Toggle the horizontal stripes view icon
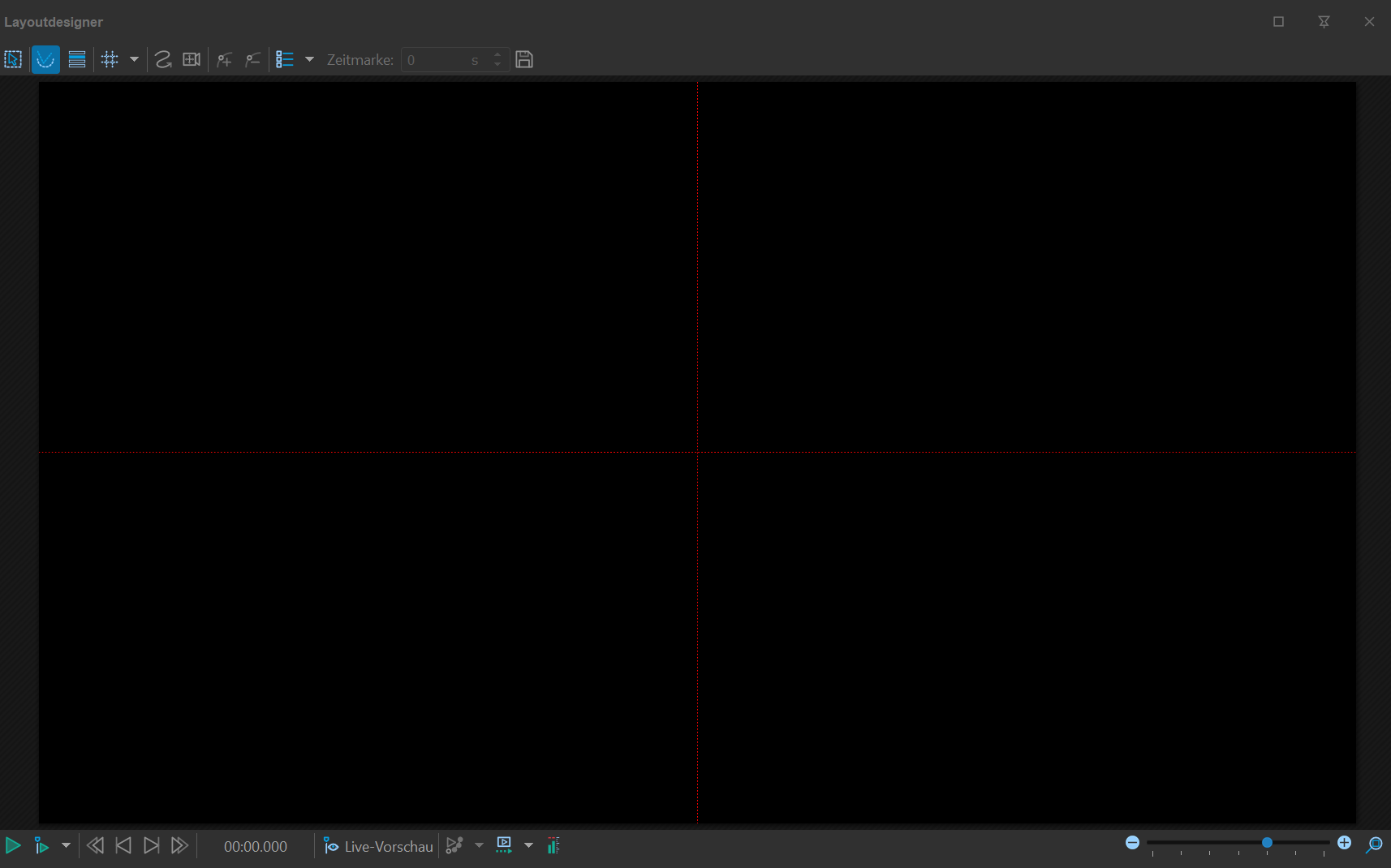1391x868 pixels. [x=77, y=59]
